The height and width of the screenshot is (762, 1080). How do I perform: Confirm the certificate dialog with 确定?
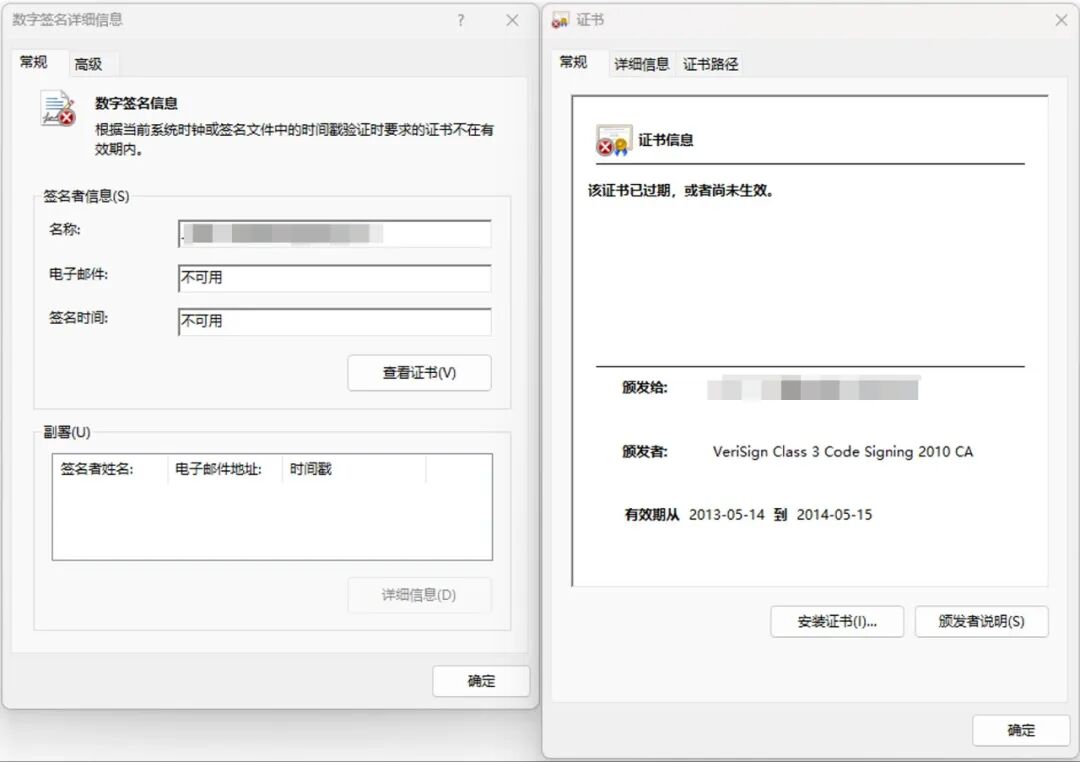[x=1020, y=731]
